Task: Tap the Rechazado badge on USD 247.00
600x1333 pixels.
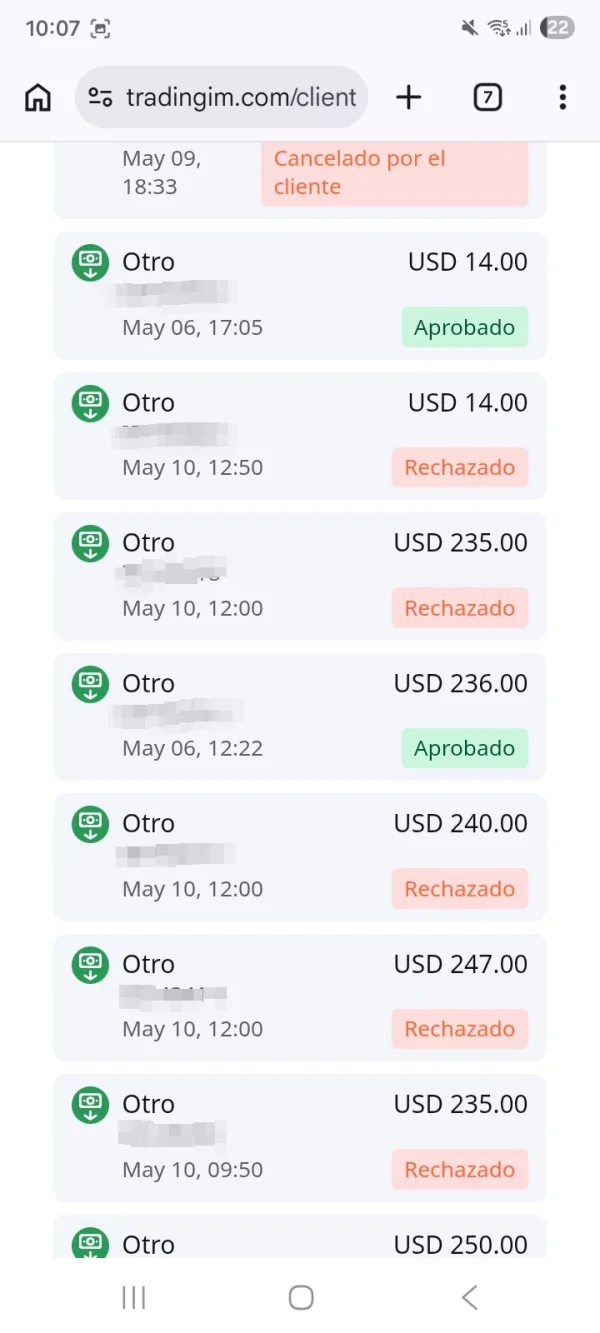Action: (x=459, y=1029)
